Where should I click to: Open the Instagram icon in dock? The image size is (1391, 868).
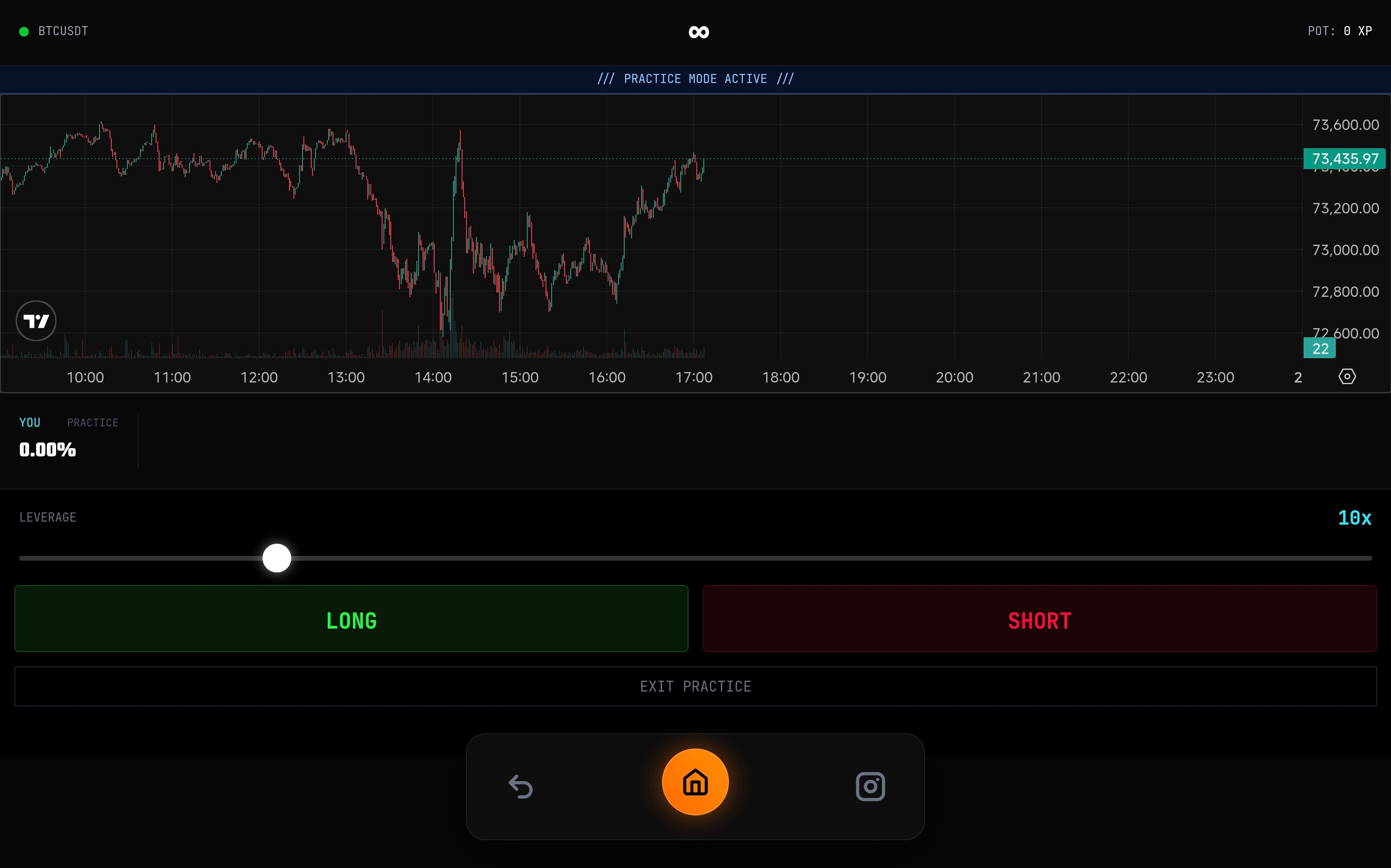870,786
